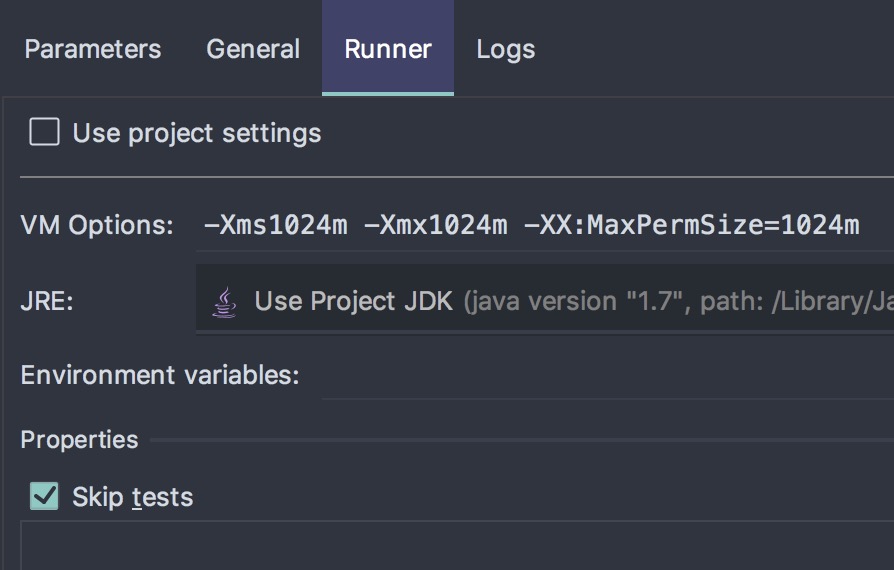Open the General tab
The image size is (894, 570).
pyautogui.click(x=253, y=49)
